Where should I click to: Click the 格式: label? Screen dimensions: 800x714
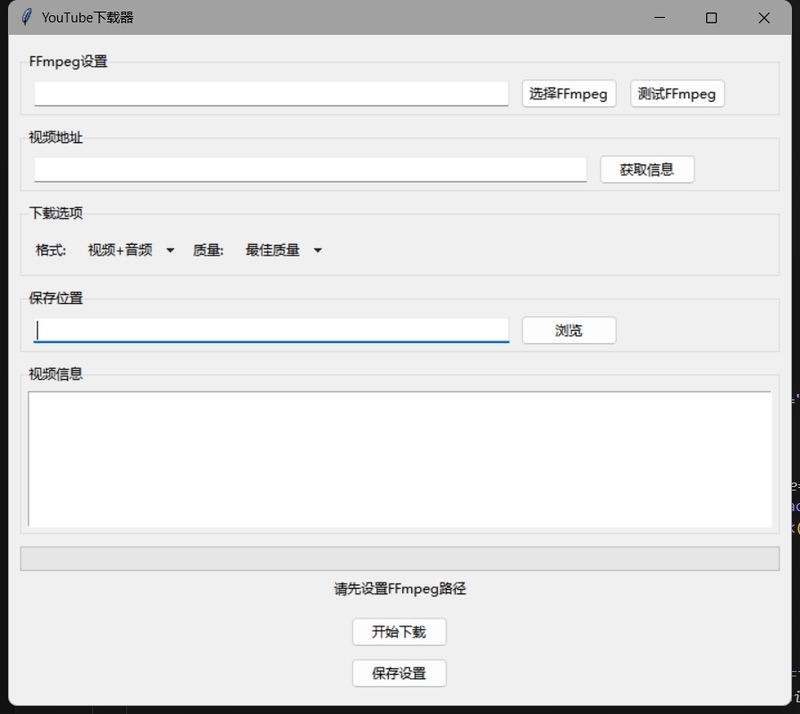[x=51, y=250]
